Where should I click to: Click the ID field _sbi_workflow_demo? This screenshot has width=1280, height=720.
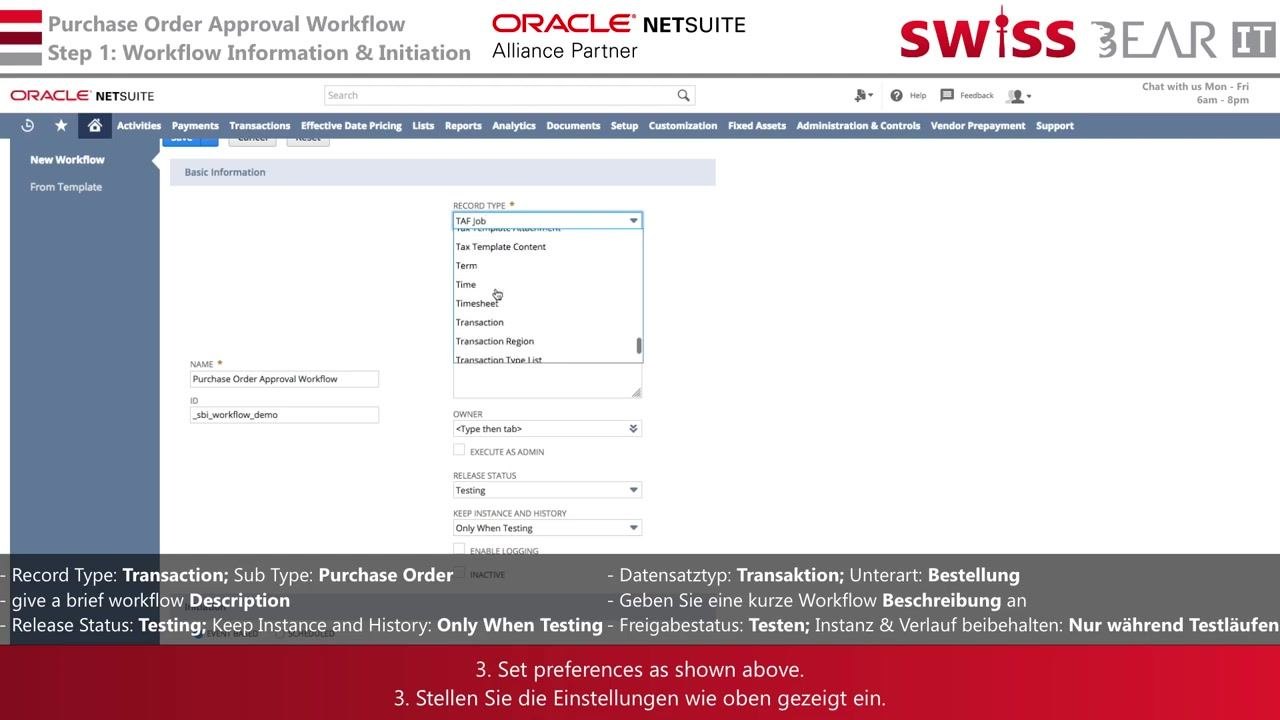284,415
